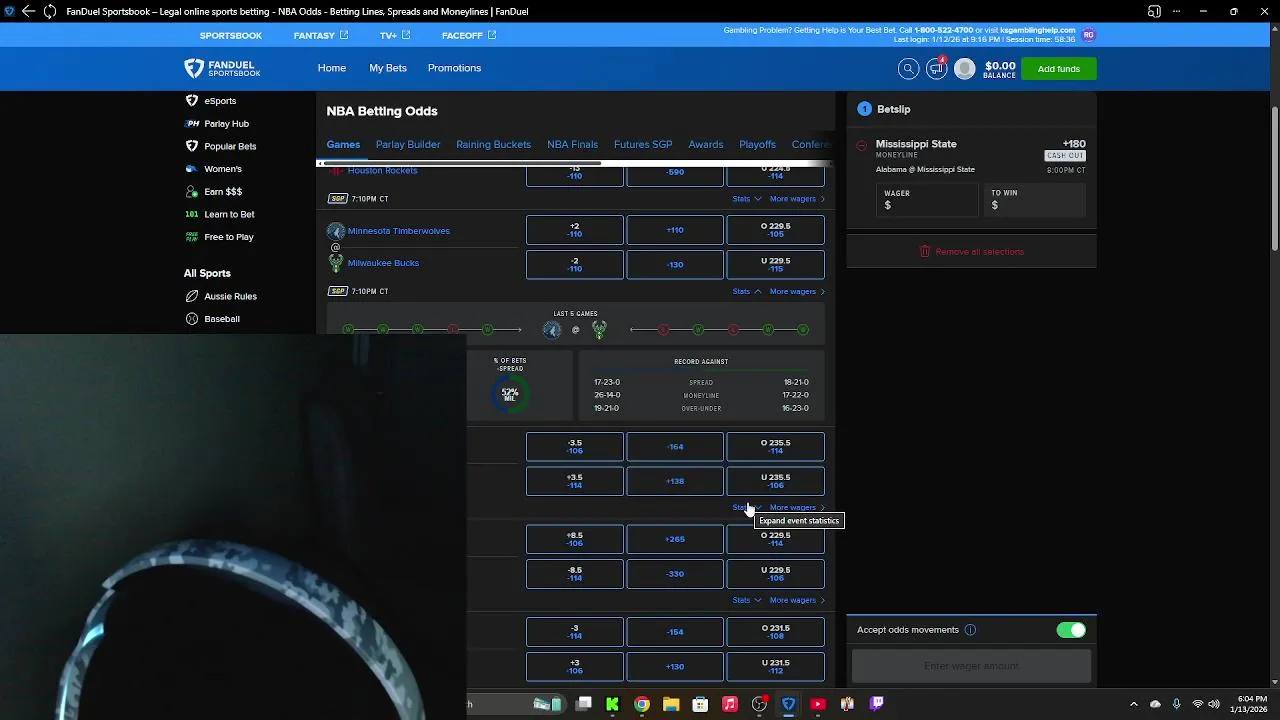The width and height of the screenshot is (1280, 720).
Task: Click the browser back arrow
Action: click(28, 11)
